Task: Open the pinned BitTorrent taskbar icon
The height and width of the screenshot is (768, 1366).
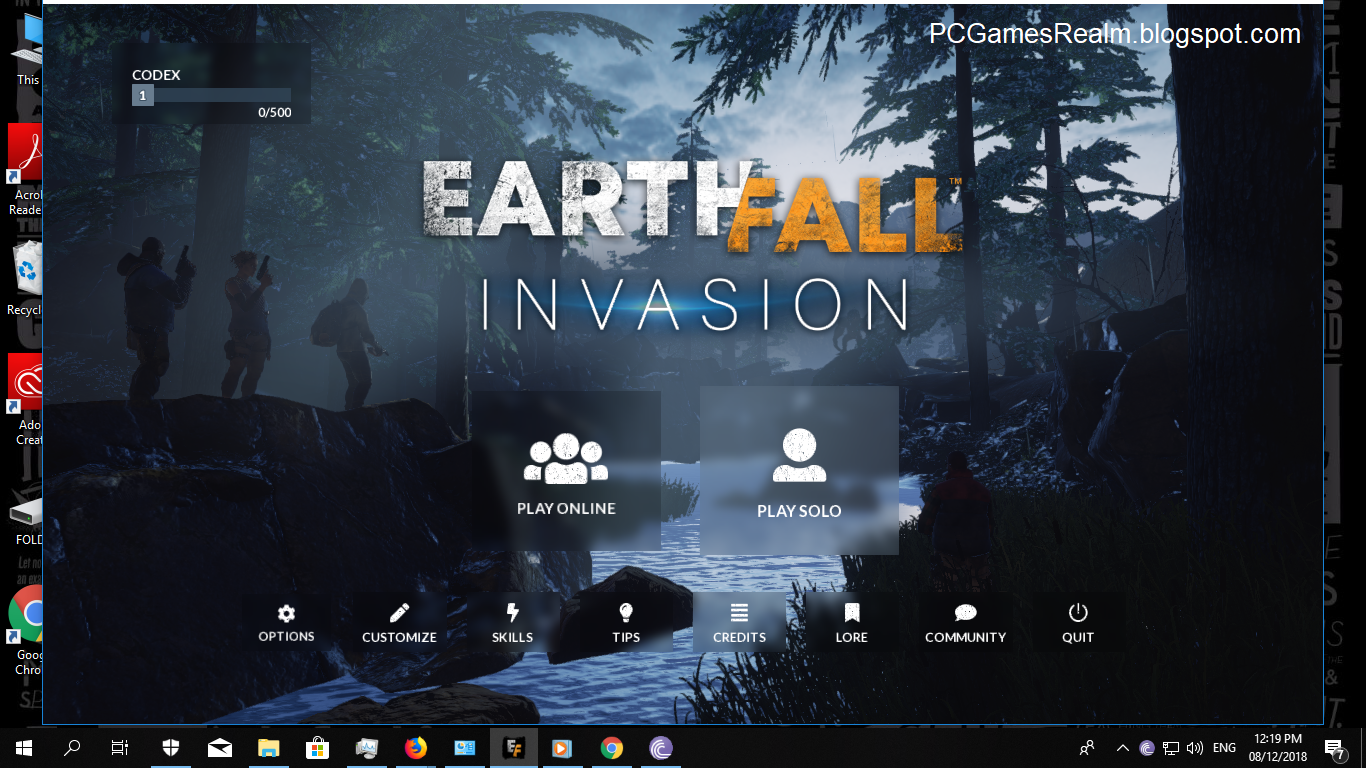Action: pyautogui.click(x=661, y=748)
